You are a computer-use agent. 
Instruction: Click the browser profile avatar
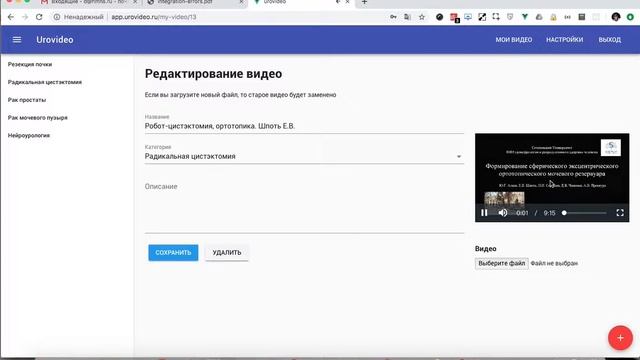pos(616,17)
